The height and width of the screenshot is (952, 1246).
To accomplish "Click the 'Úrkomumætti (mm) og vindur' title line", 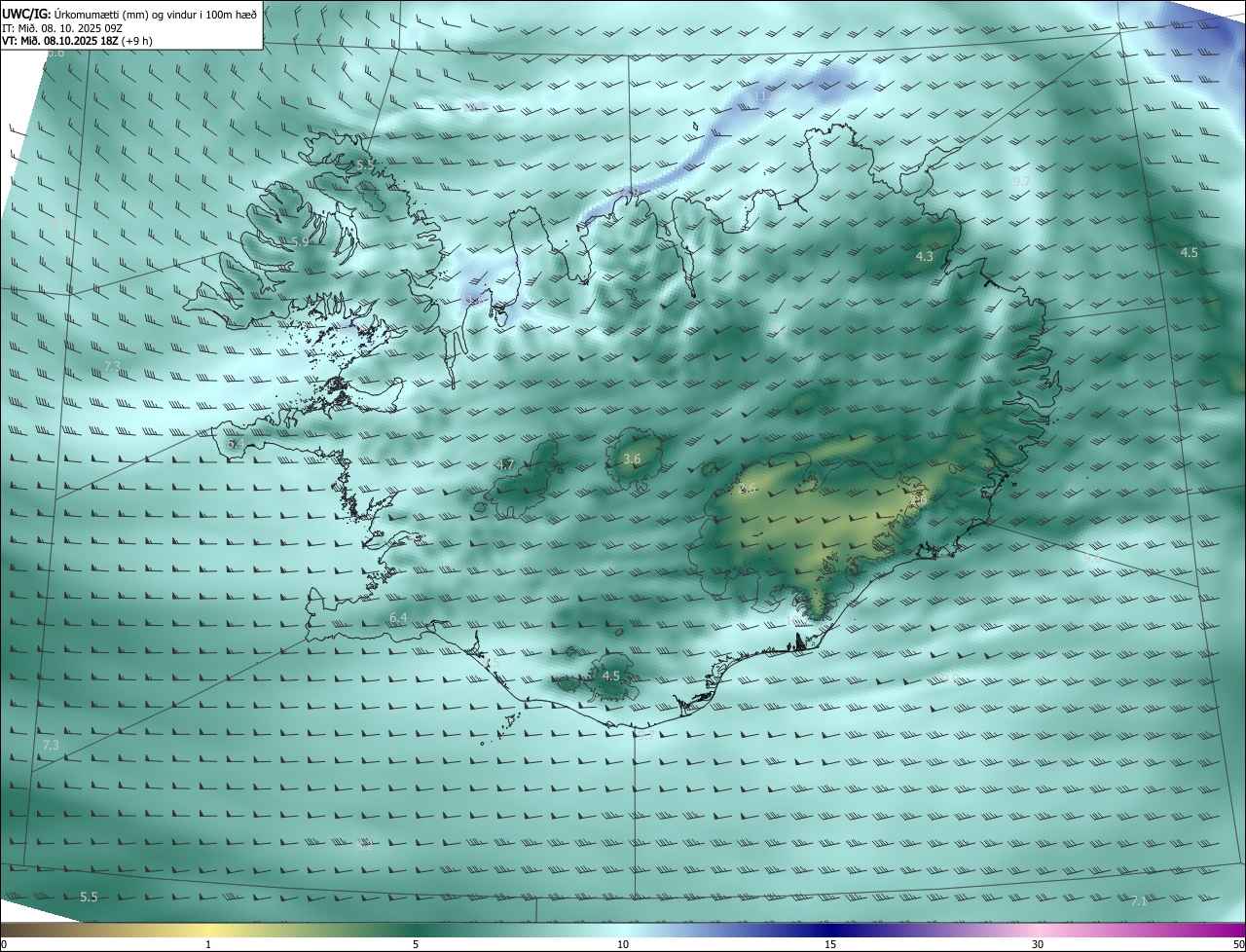I will click(x=129, y=14).
